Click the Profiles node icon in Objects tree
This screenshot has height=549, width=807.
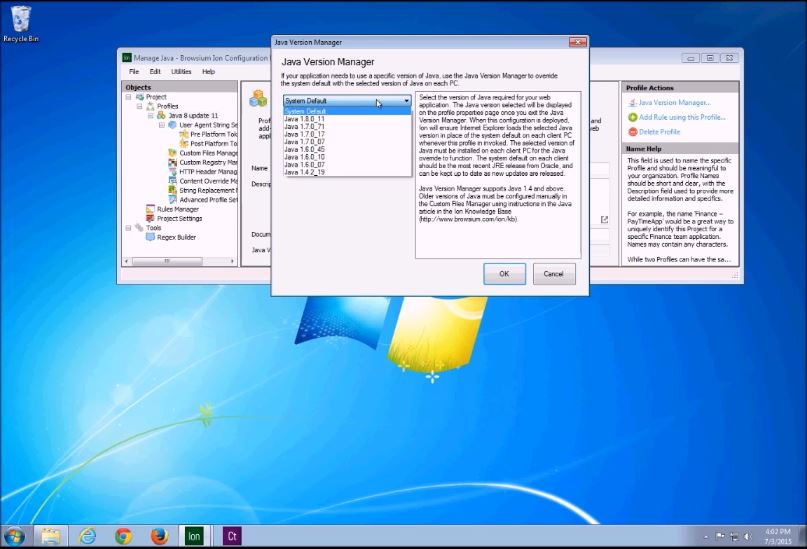pyautogui.click(x=151, y=106)
